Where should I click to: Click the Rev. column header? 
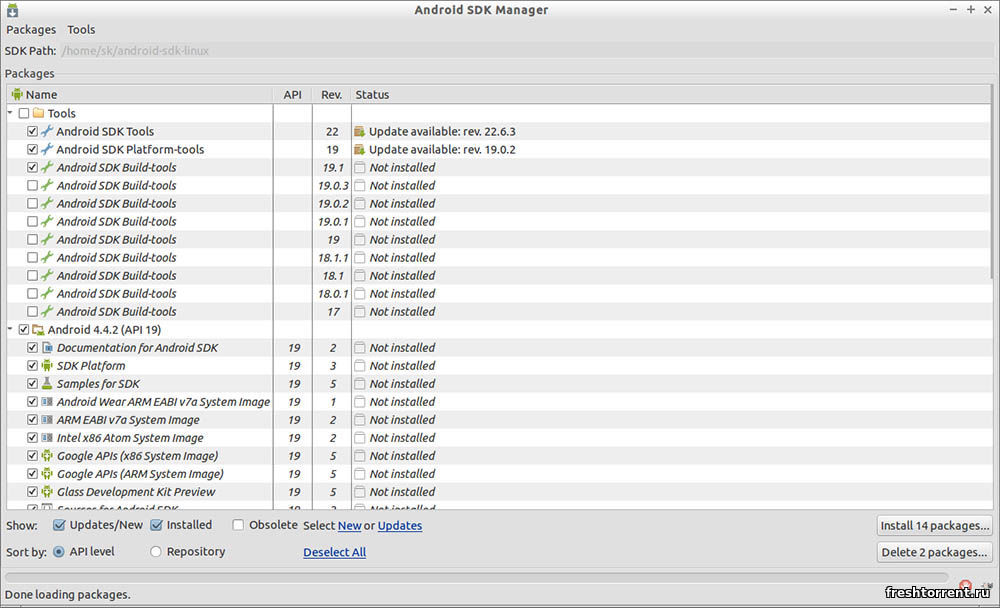[x=332, y=94]
